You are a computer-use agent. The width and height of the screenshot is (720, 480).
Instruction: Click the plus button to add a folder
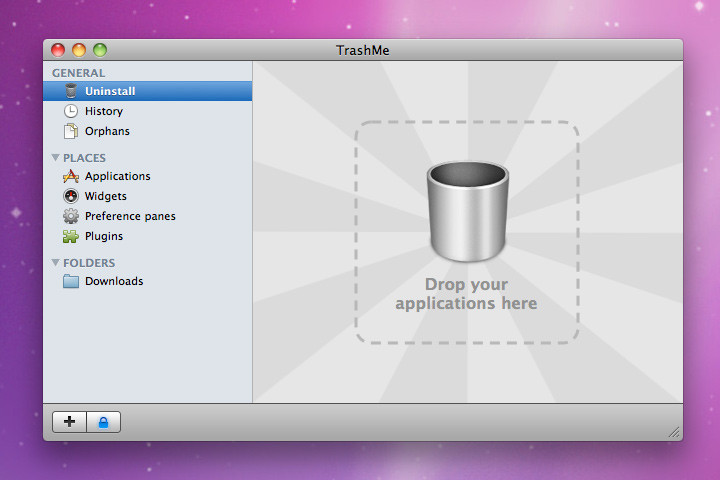tap(69, 422)
